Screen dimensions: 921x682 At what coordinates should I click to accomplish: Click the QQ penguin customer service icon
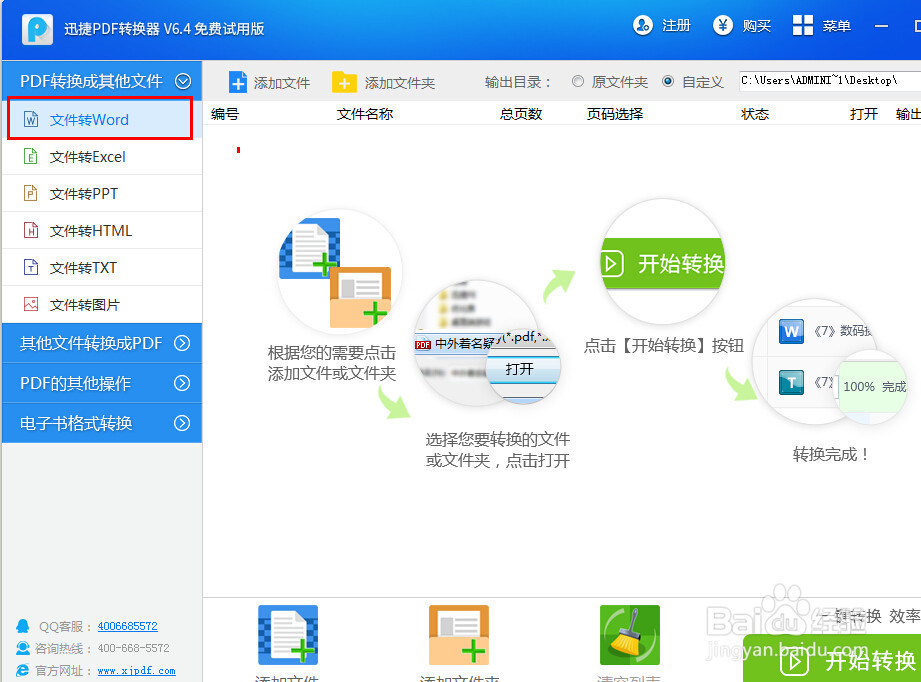point(23,626)
